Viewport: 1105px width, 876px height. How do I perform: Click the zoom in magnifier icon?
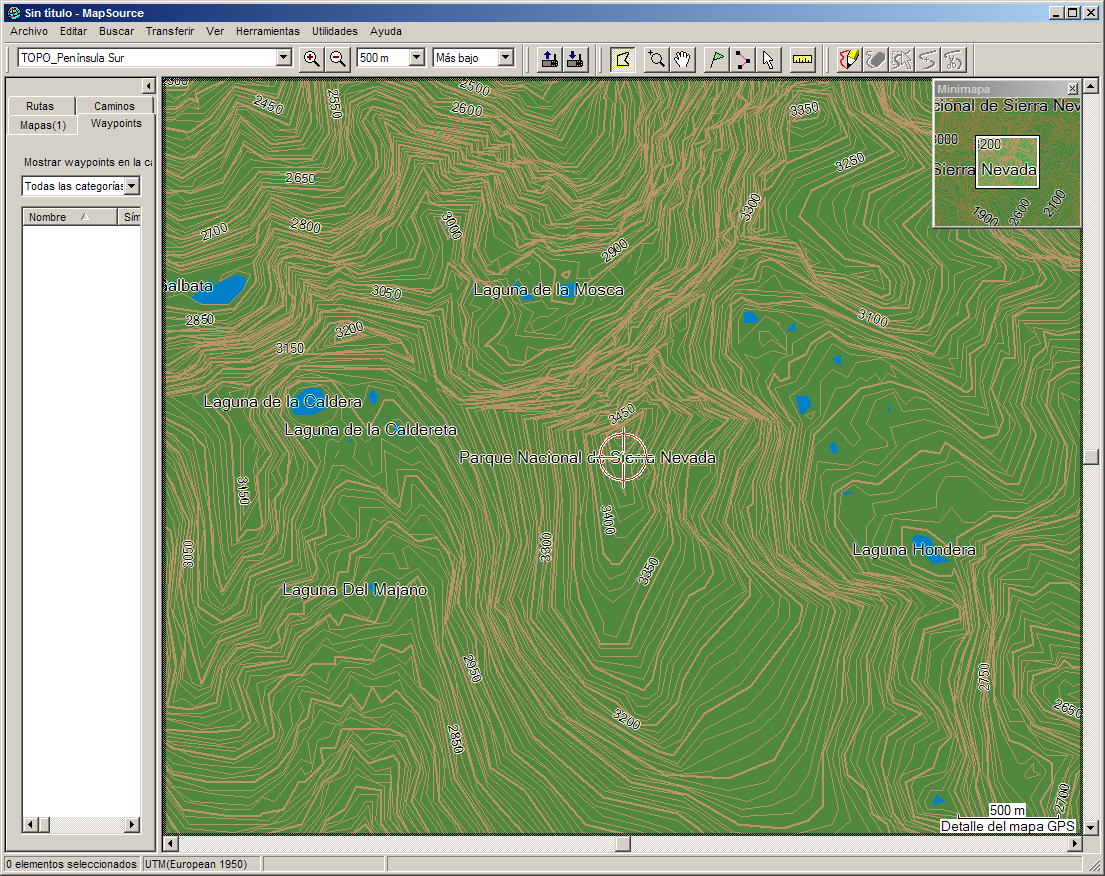click(x=311, y=59)
